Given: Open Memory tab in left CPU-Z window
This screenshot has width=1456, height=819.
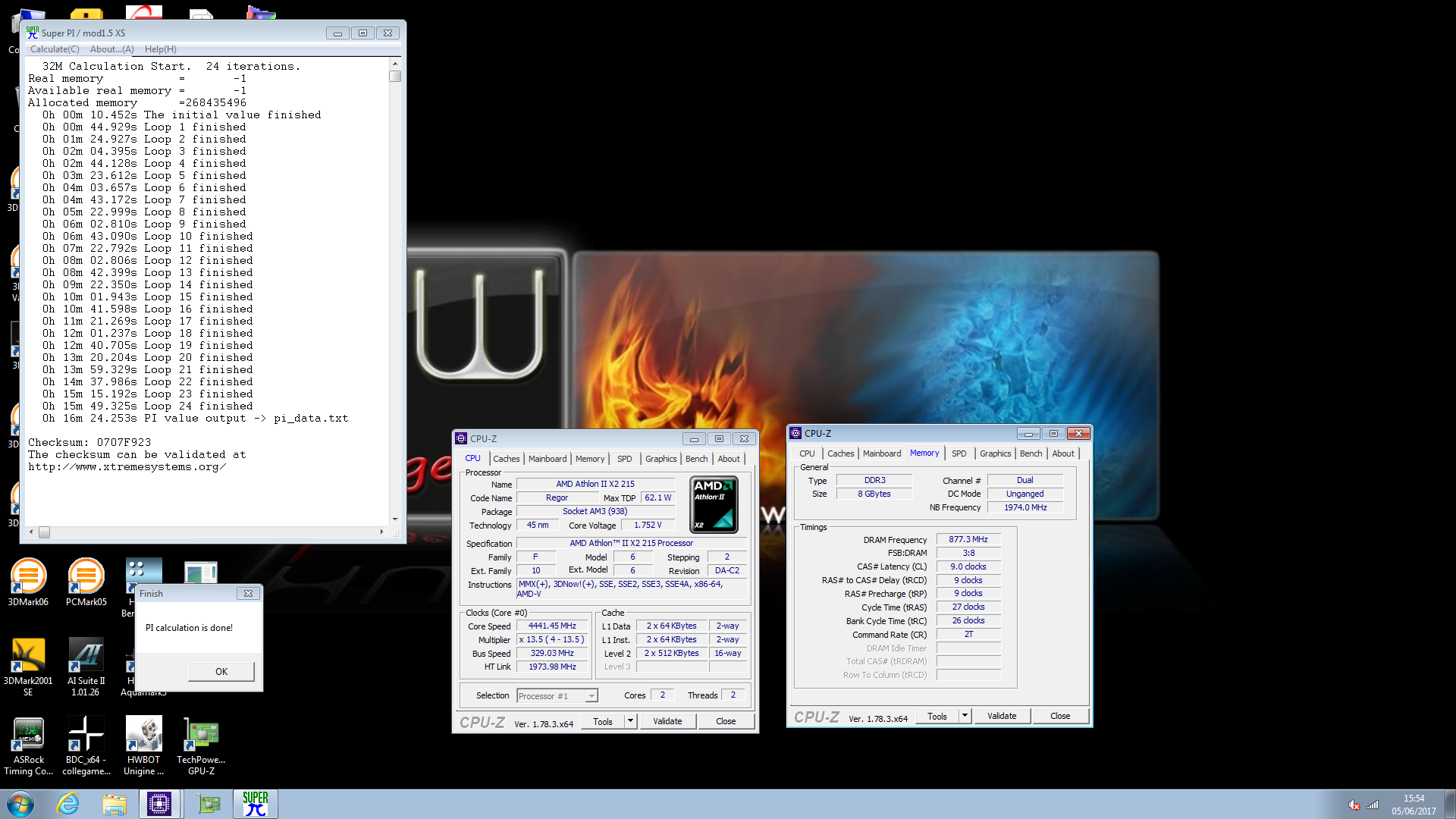Looking at the screenshot, I should [590, 459].
